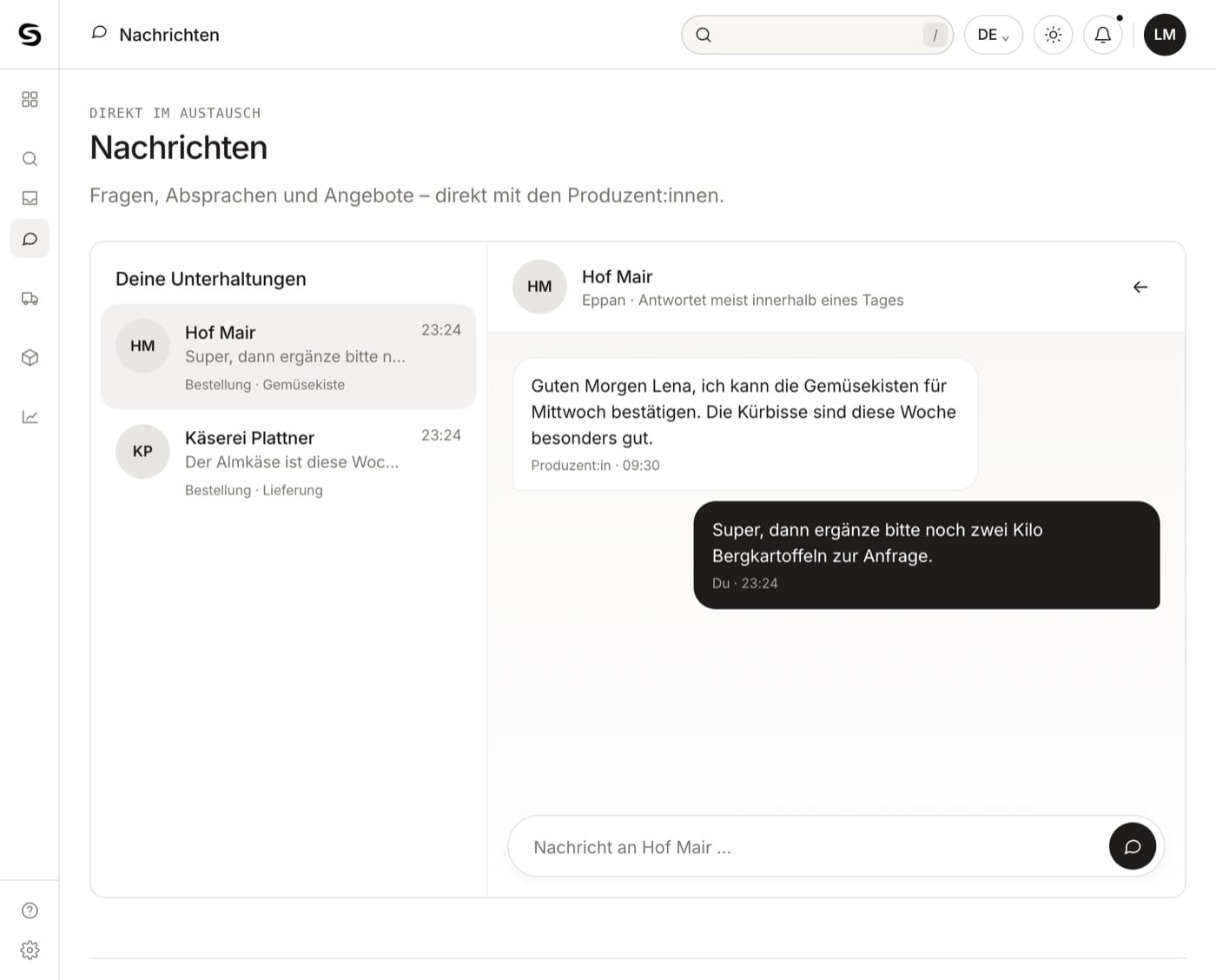Screen dimensions: 1216x980
Task: Open deliveries via the truck icon
Action: click(x=30, y=299)
